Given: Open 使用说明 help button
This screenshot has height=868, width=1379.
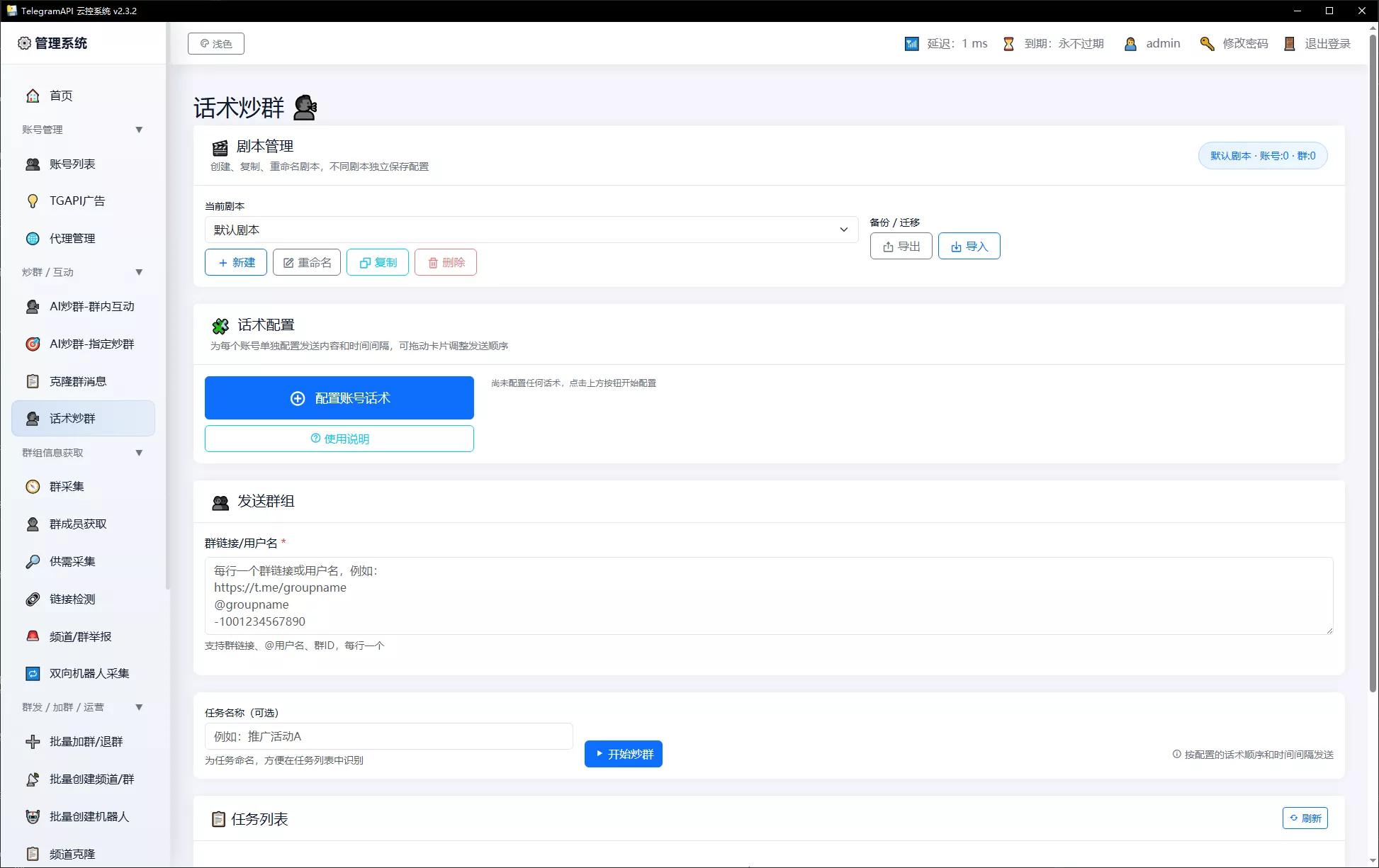Looking at the screenshot, I should pos(339,439).
